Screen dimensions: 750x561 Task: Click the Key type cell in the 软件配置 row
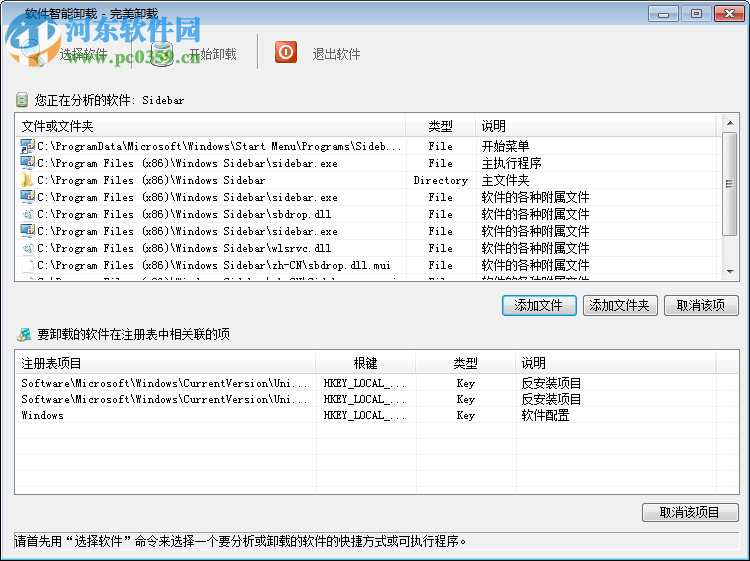click(x=465, y=415)
